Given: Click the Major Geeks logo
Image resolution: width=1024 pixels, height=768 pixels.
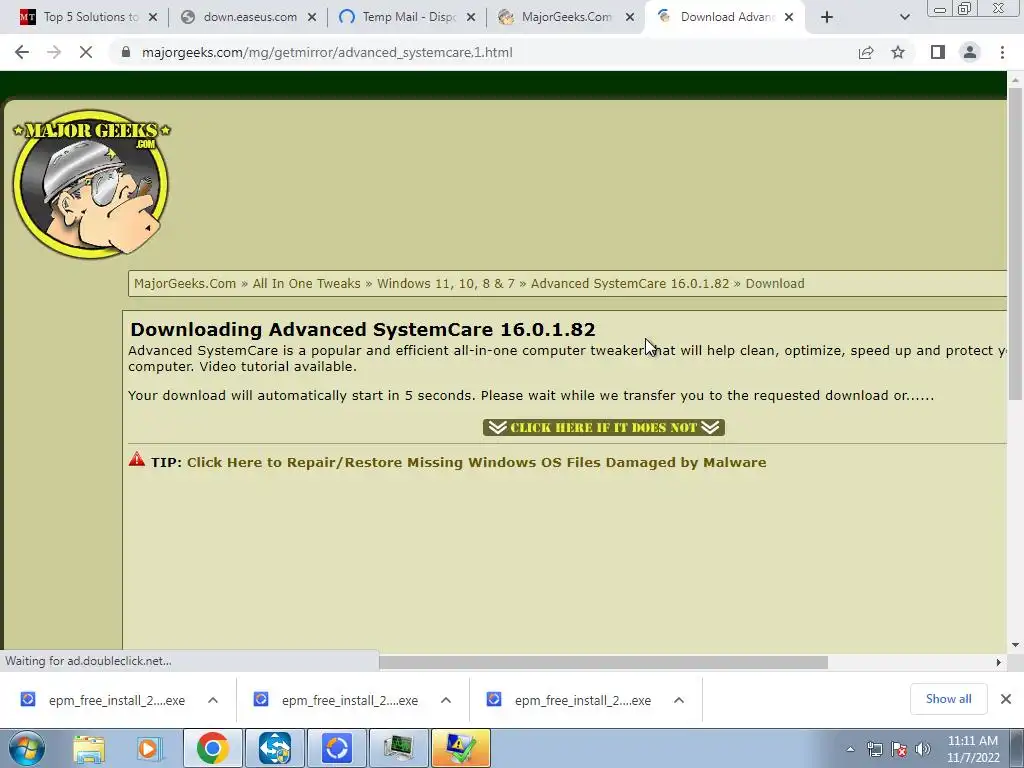Looking at the screenshot, I should point(91,184).
